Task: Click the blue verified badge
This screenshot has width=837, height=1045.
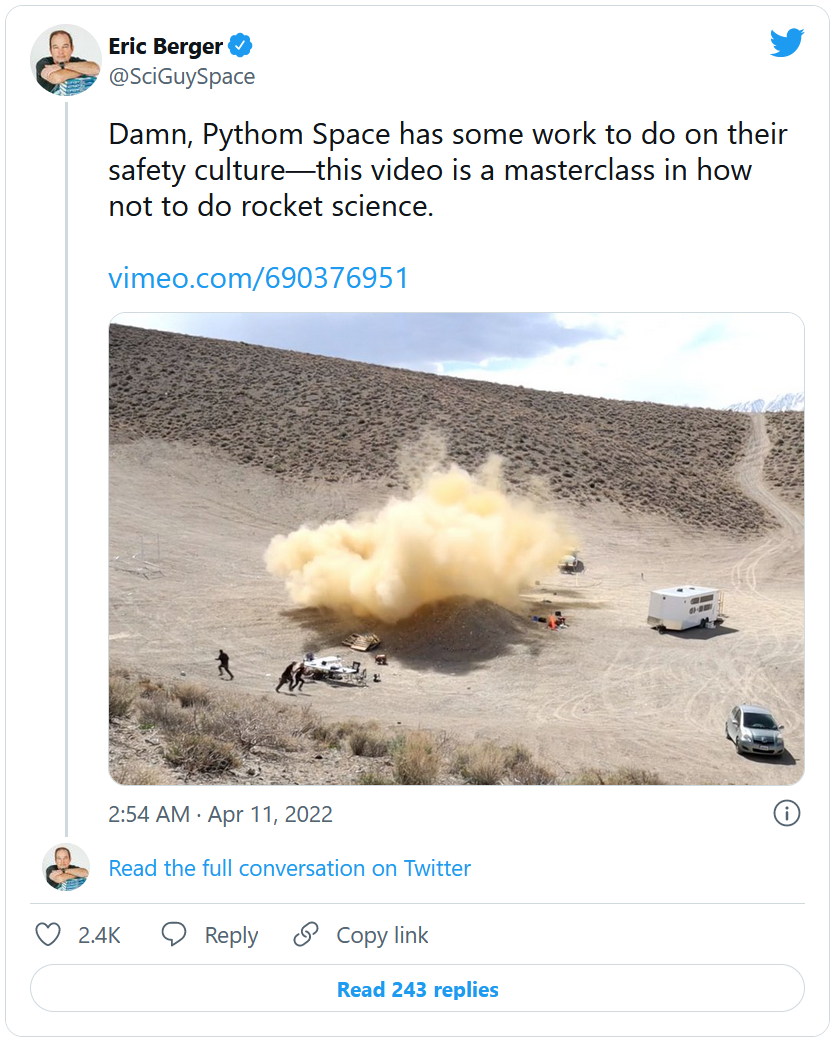Action: click(x=241, y=45)
